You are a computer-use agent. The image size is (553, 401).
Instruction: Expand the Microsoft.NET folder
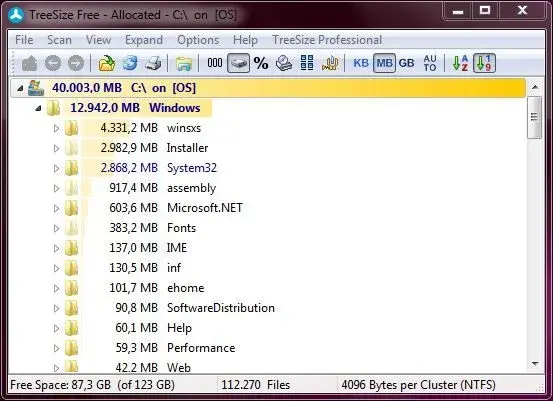pyautogui.click(x=56, y=208)
